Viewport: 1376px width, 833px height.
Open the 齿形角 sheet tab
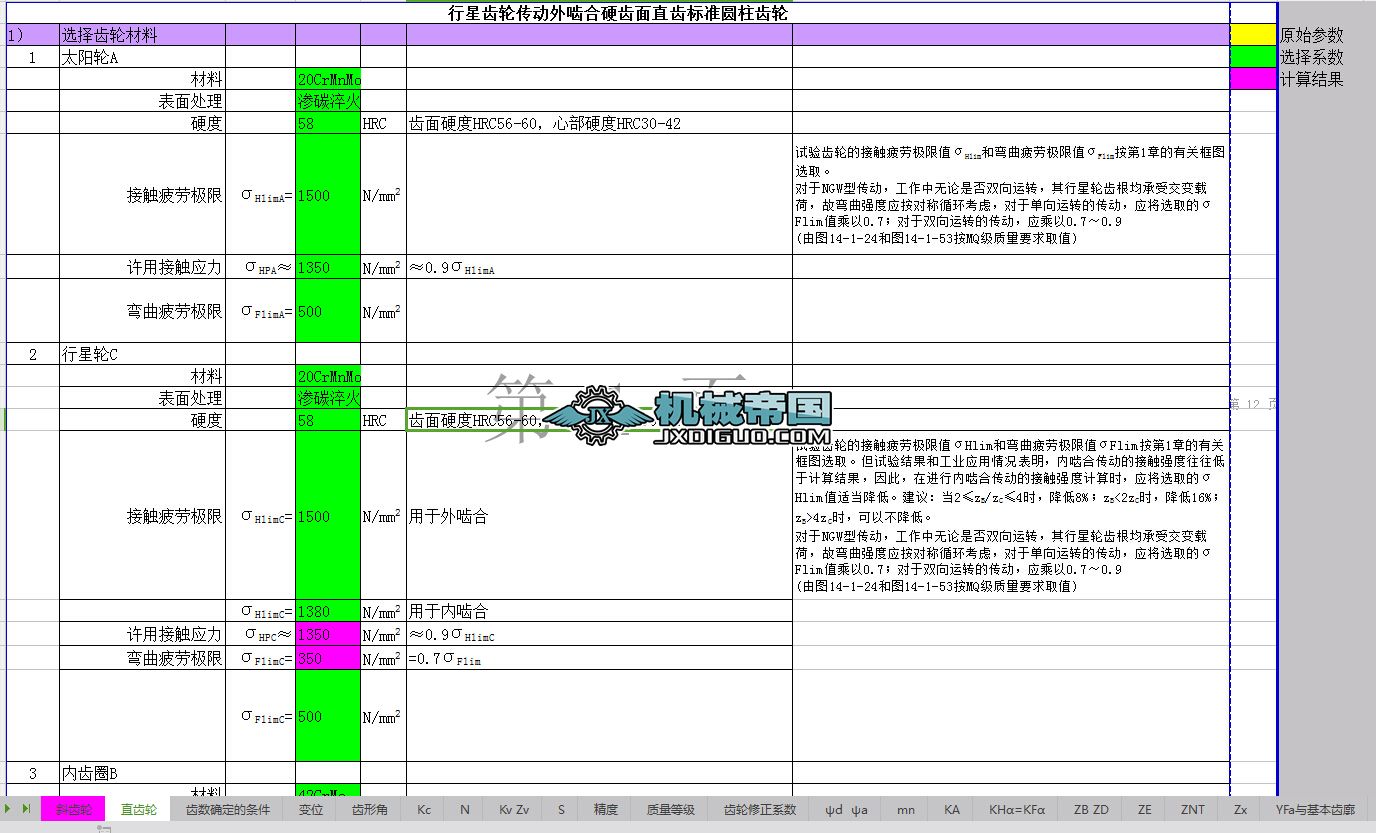tap(369, 809)
